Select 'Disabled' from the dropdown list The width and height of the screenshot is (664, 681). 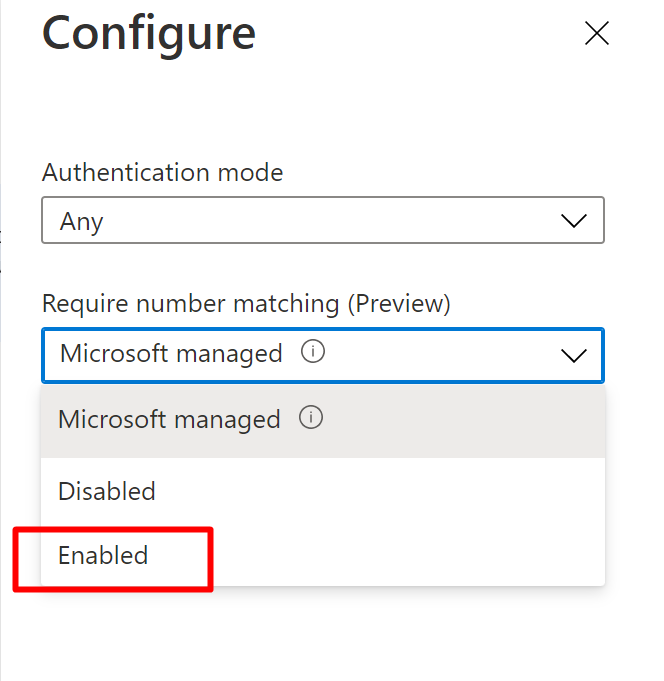[x=107, y=491]
